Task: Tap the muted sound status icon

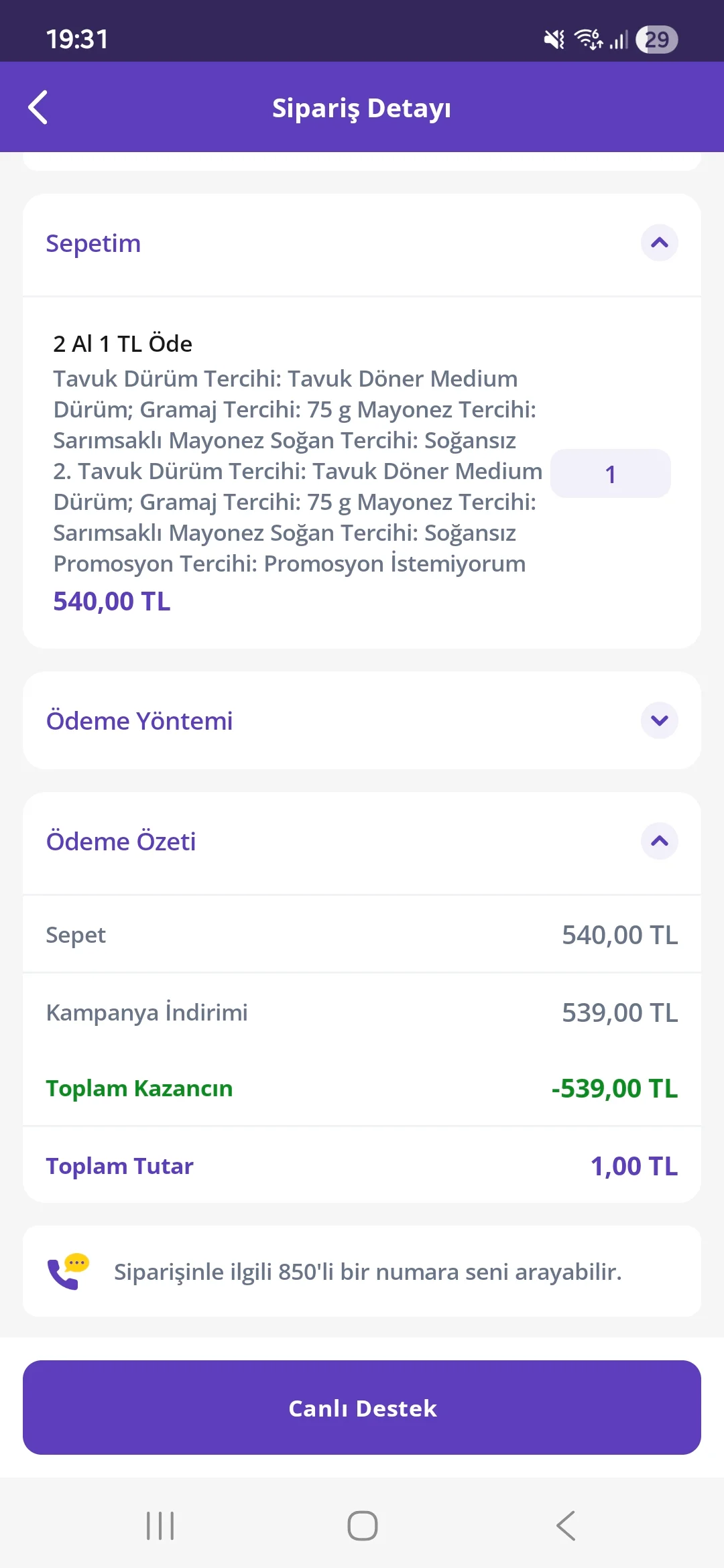Action: coord(554,40)
